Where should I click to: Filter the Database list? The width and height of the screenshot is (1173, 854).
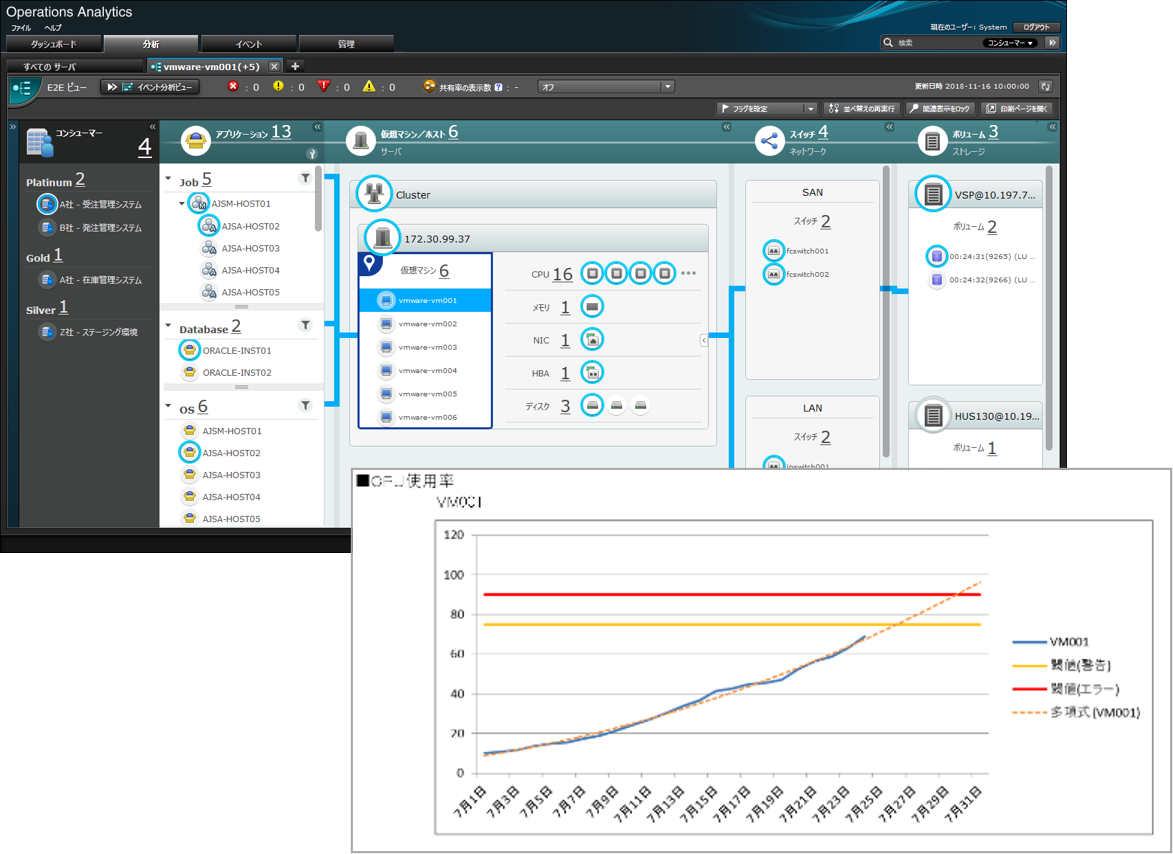click(305, 325)
